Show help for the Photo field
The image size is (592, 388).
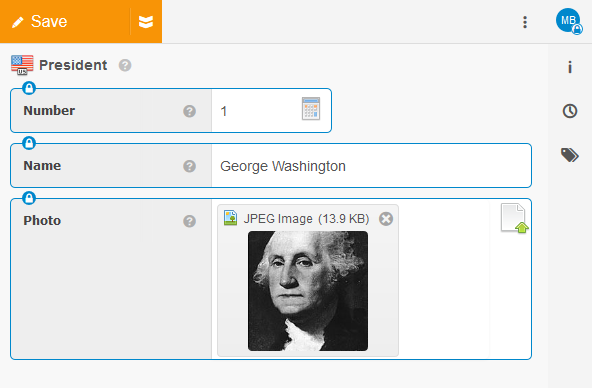[x=190, y=221]
